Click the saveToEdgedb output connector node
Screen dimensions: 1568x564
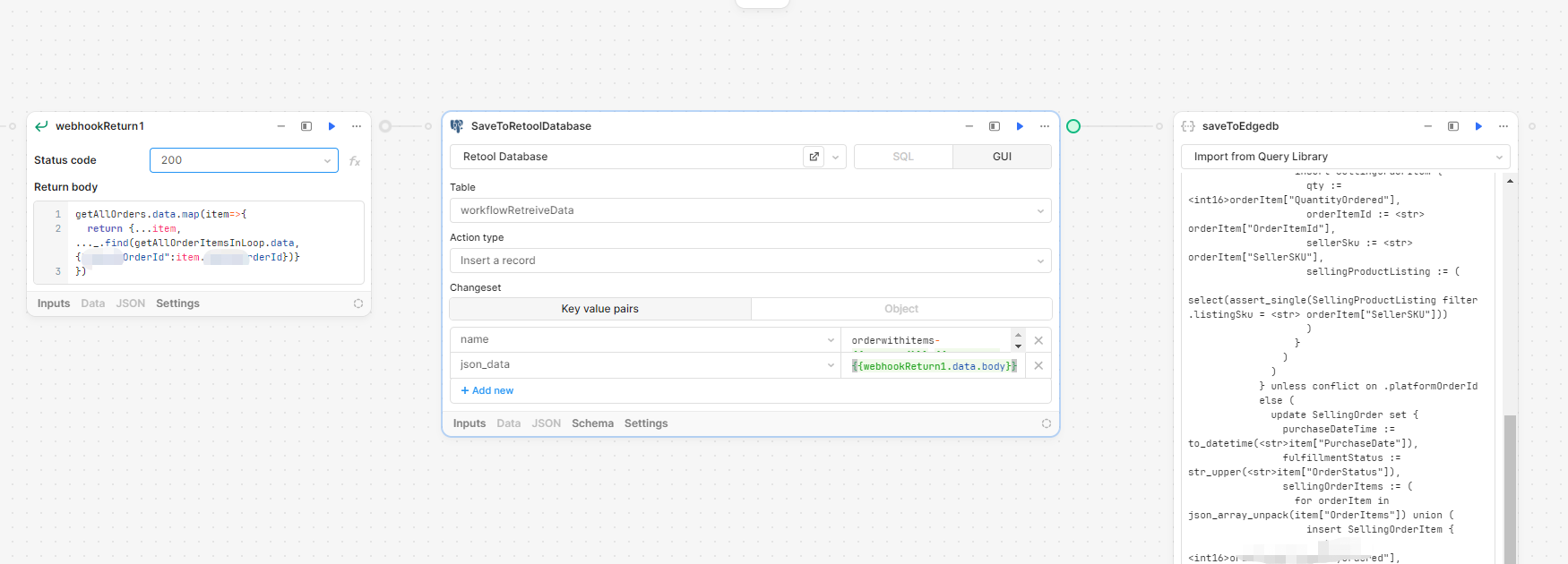click(x=1532, y=126)
